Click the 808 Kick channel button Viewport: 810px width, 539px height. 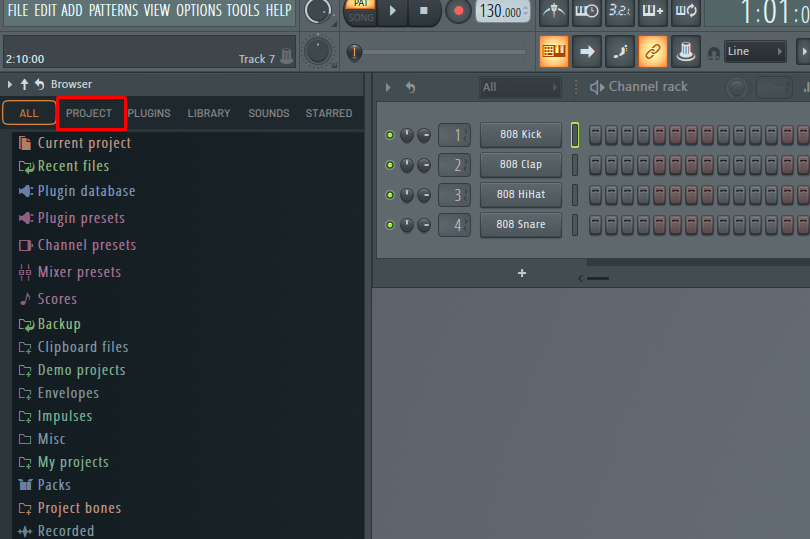[x=521, y=135]
